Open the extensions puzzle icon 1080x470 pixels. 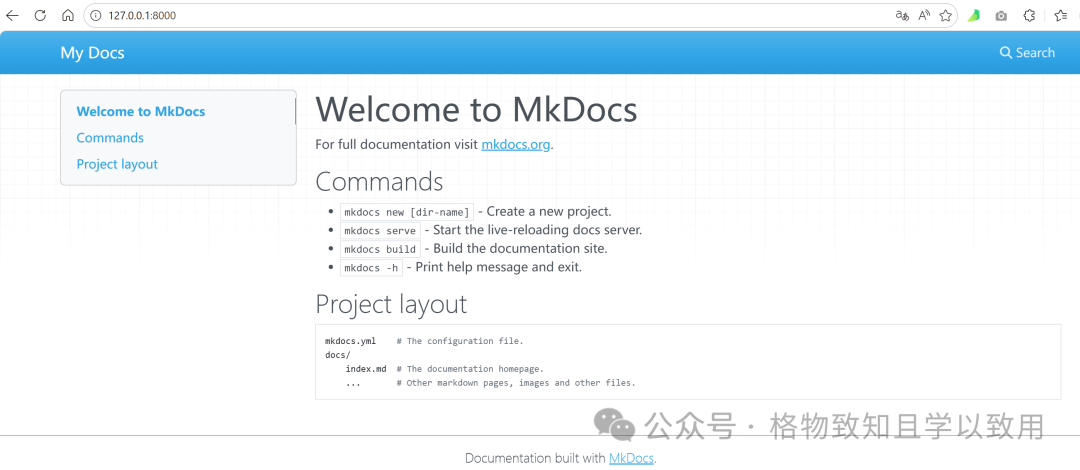[x=1029, y=15]
